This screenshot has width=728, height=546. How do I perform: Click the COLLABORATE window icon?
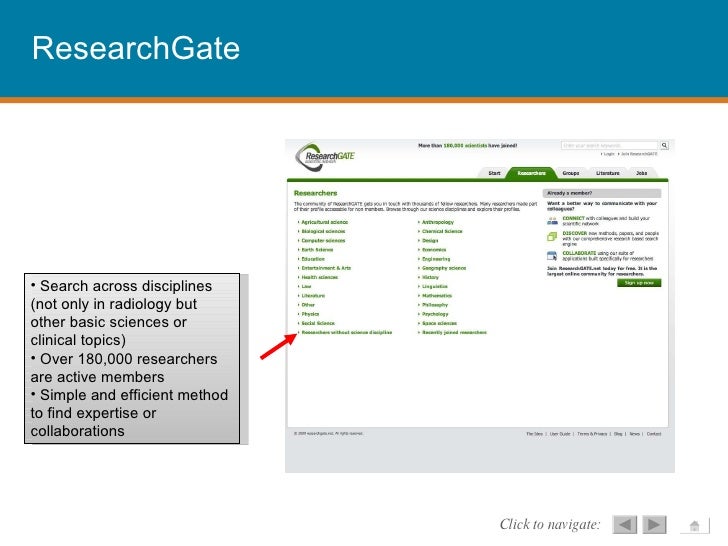pyautogui.click(x=552, y=255)
